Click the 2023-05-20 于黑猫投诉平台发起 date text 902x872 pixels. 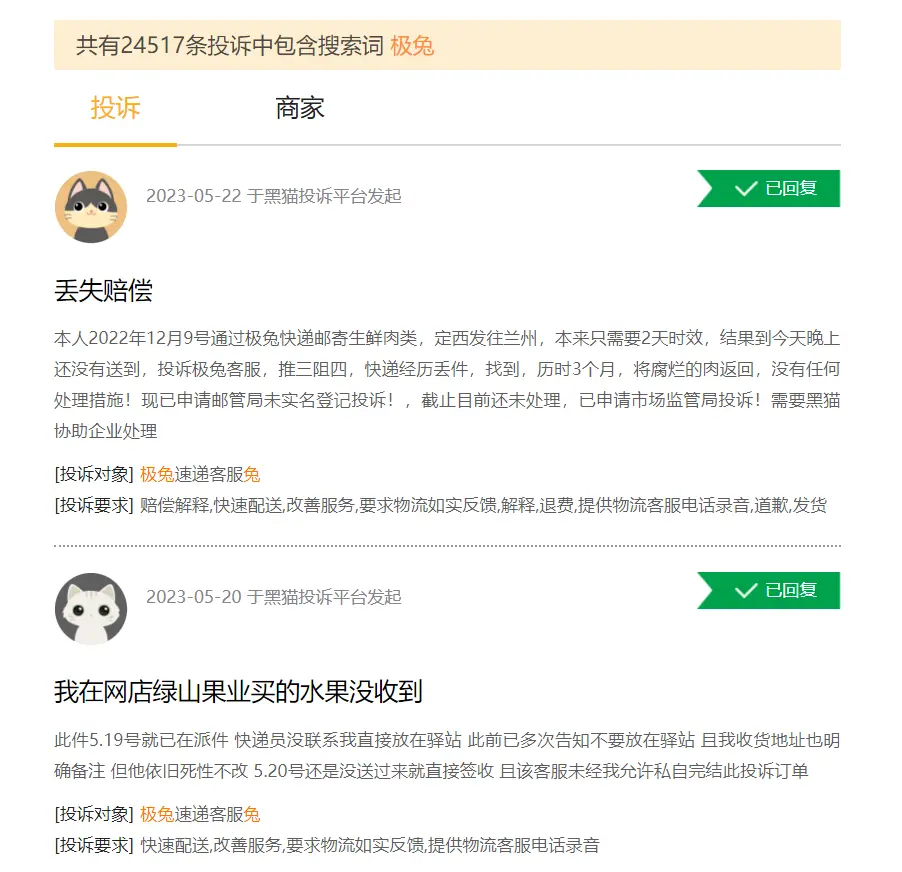click(274, 597)
